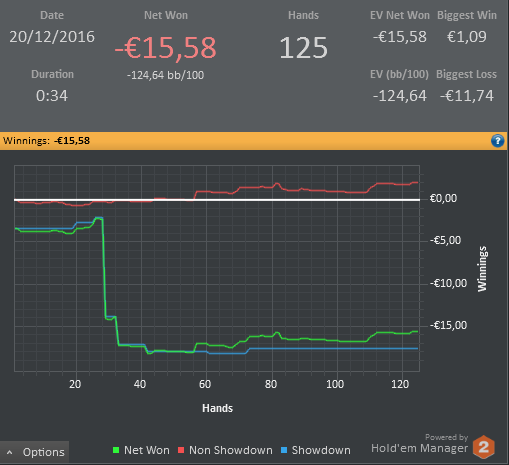Open the Options button
This screenshot has height=465, width=509.
coord(34,452)
